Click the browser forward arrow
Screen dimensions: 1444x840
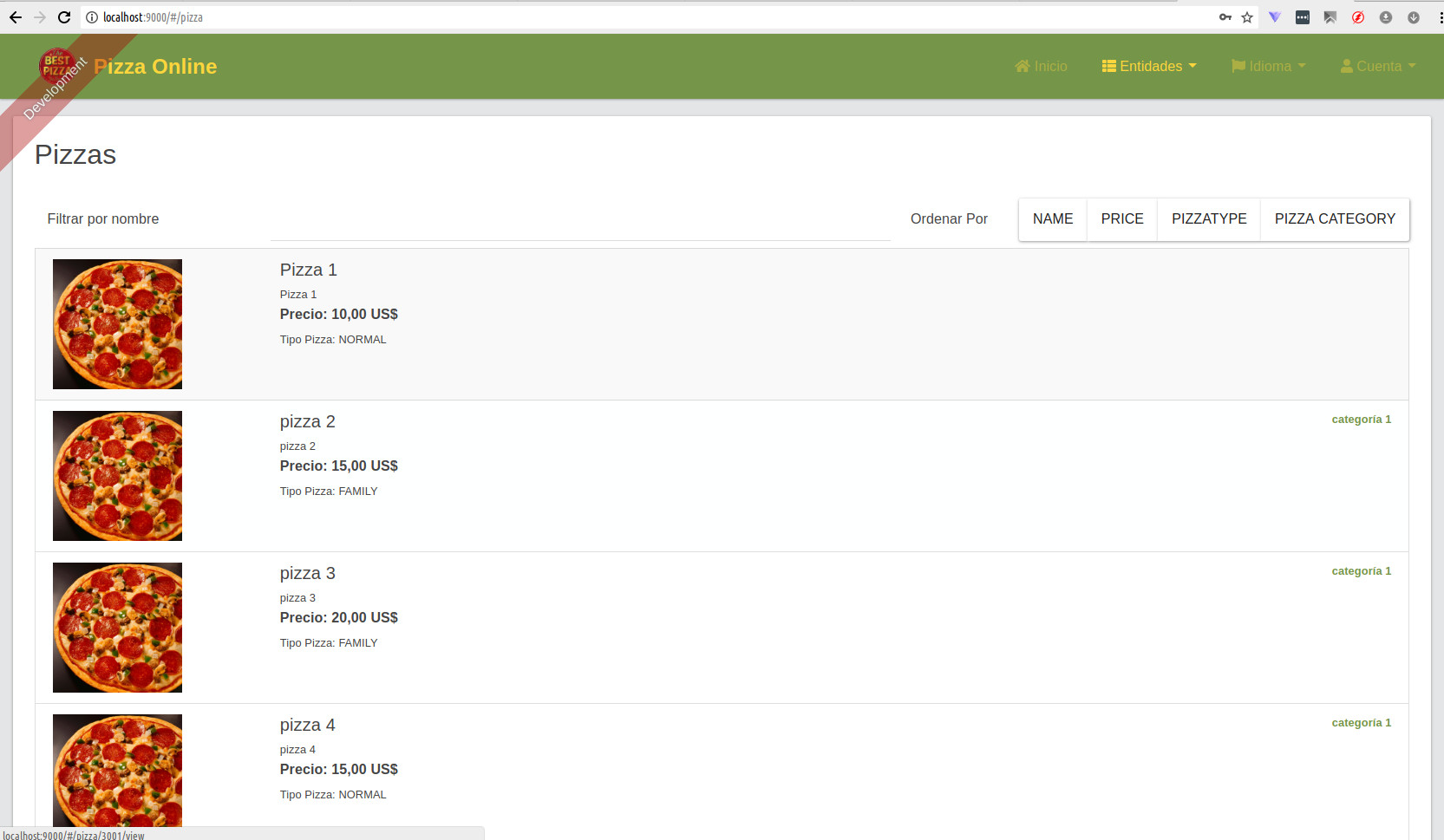pos(39,17)
